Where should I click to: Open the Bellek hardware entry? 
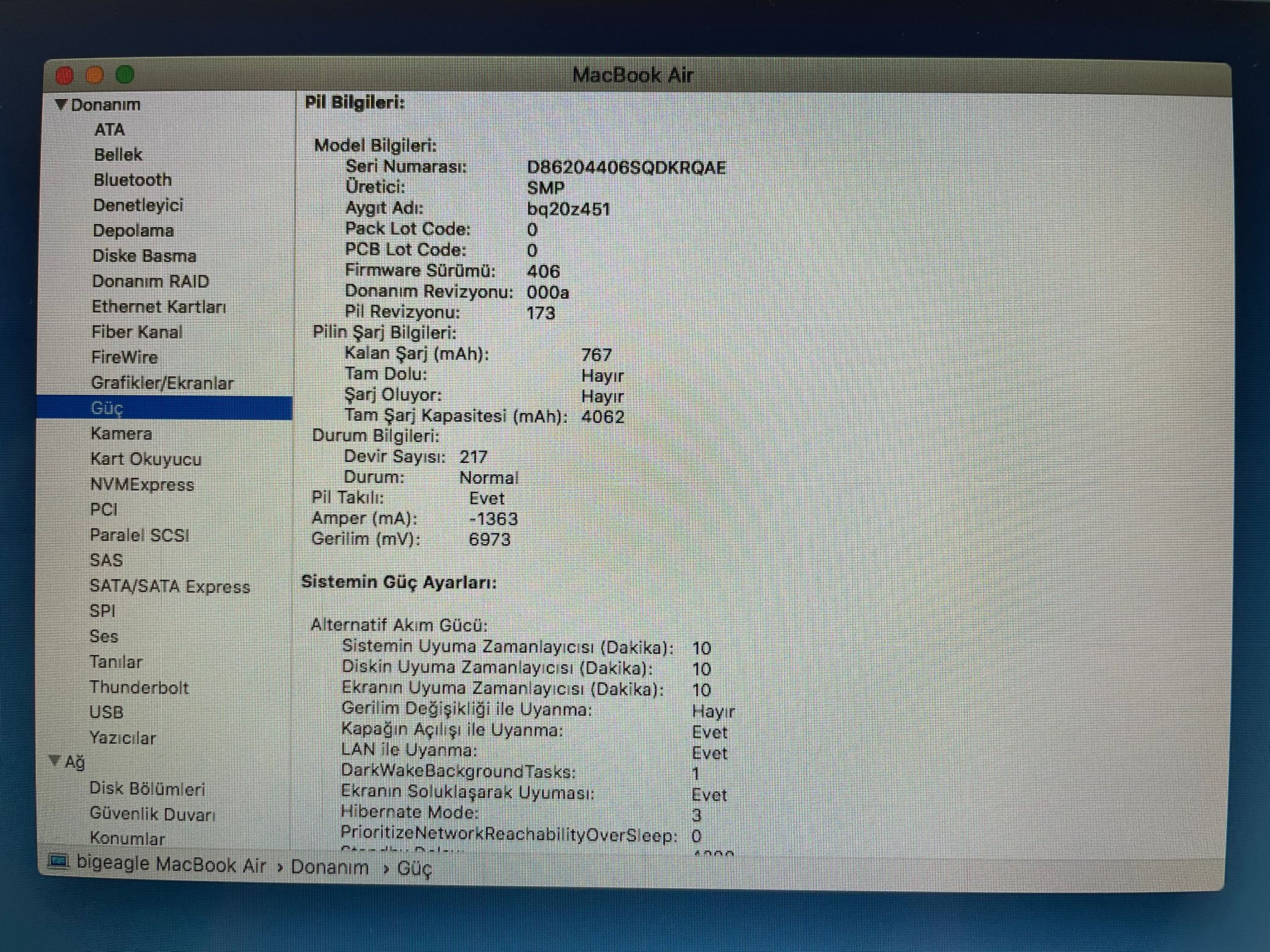118,154
